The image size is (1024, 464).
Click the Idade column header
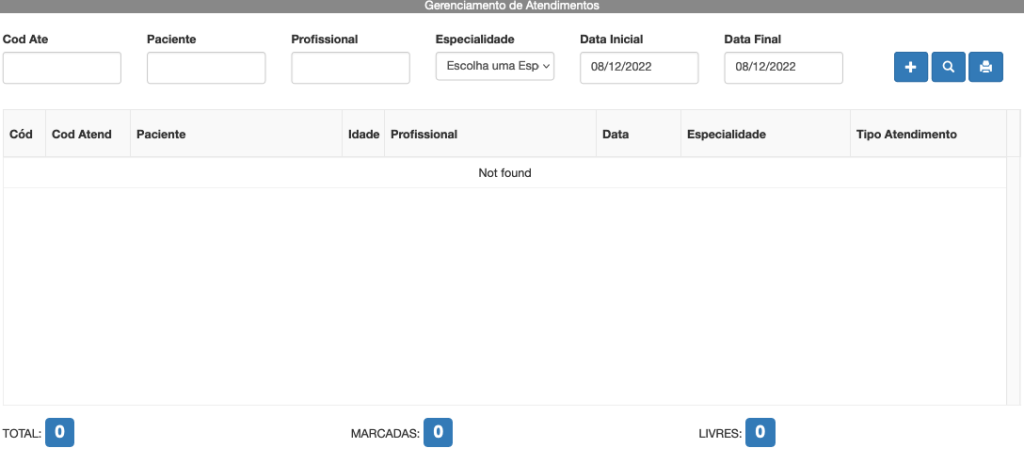tap(362, 134)
